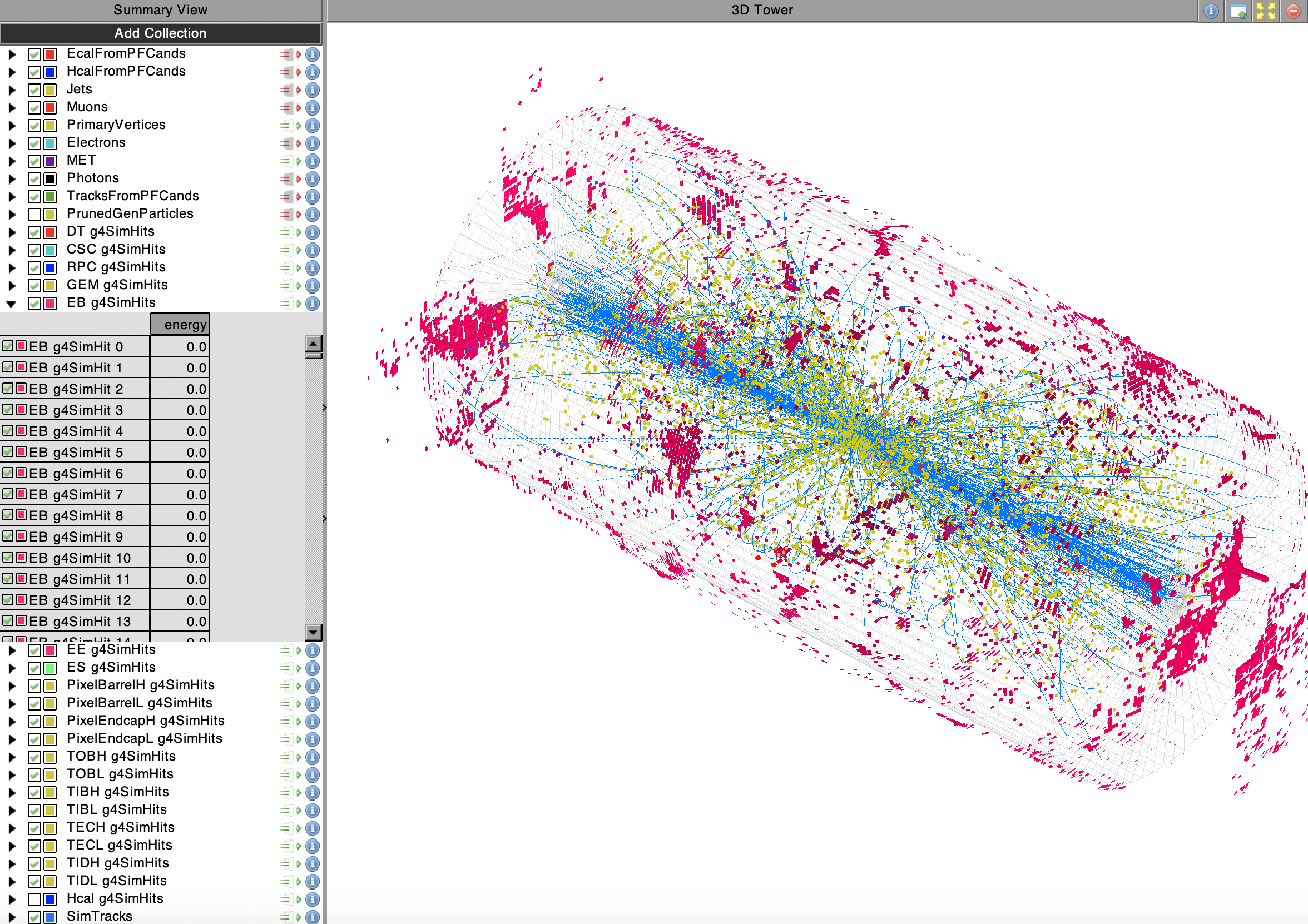Image resolution: width=1308 pixels, height=924 pixels.
Task: Open the 3D Tower view info icon
Action: click(x=1211, y=10)
